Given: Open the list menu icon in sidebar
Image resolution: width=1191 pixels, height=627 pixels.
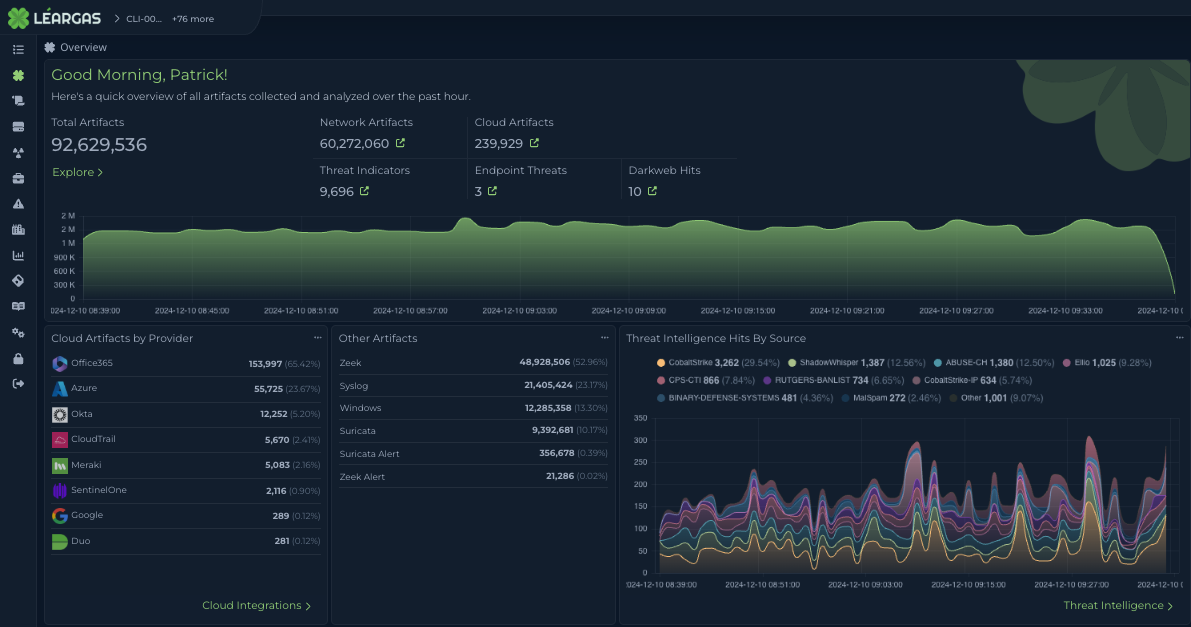Looking at the screenshot, I should pyautogui.click(x=18, y=49).
